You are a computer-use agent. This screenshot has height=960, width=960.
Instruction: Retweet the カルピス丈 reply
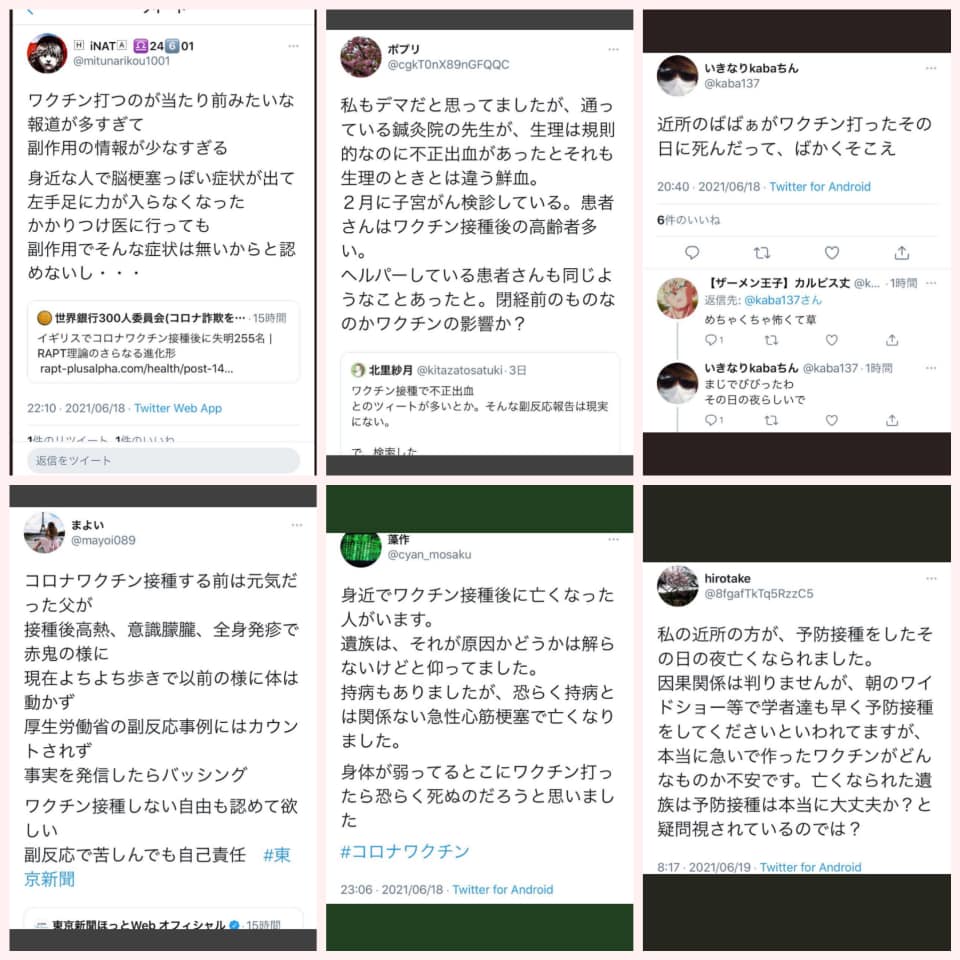[x=771, y=340]
